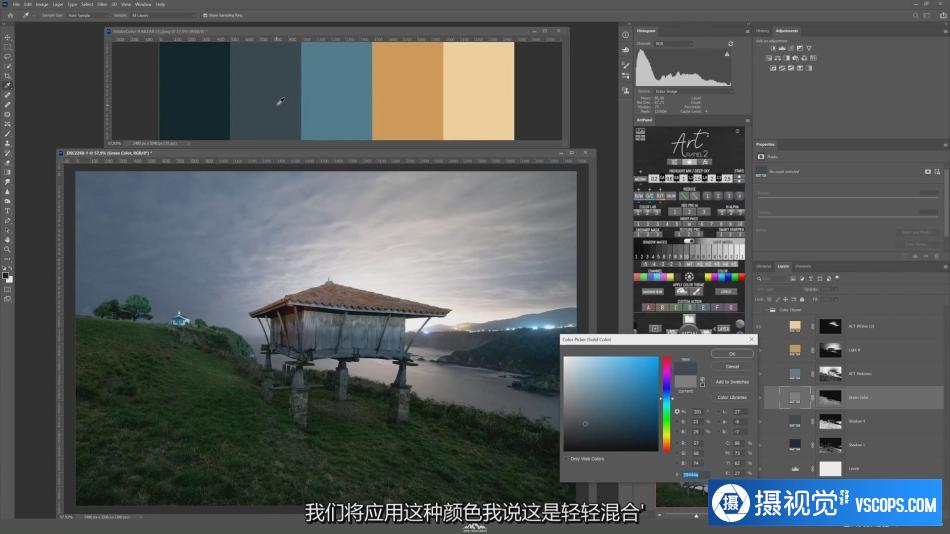The image size is (950, 534).
Task: Collapse the Color Theme layer group
Action: pyautogui.click(x=765, y=310)
